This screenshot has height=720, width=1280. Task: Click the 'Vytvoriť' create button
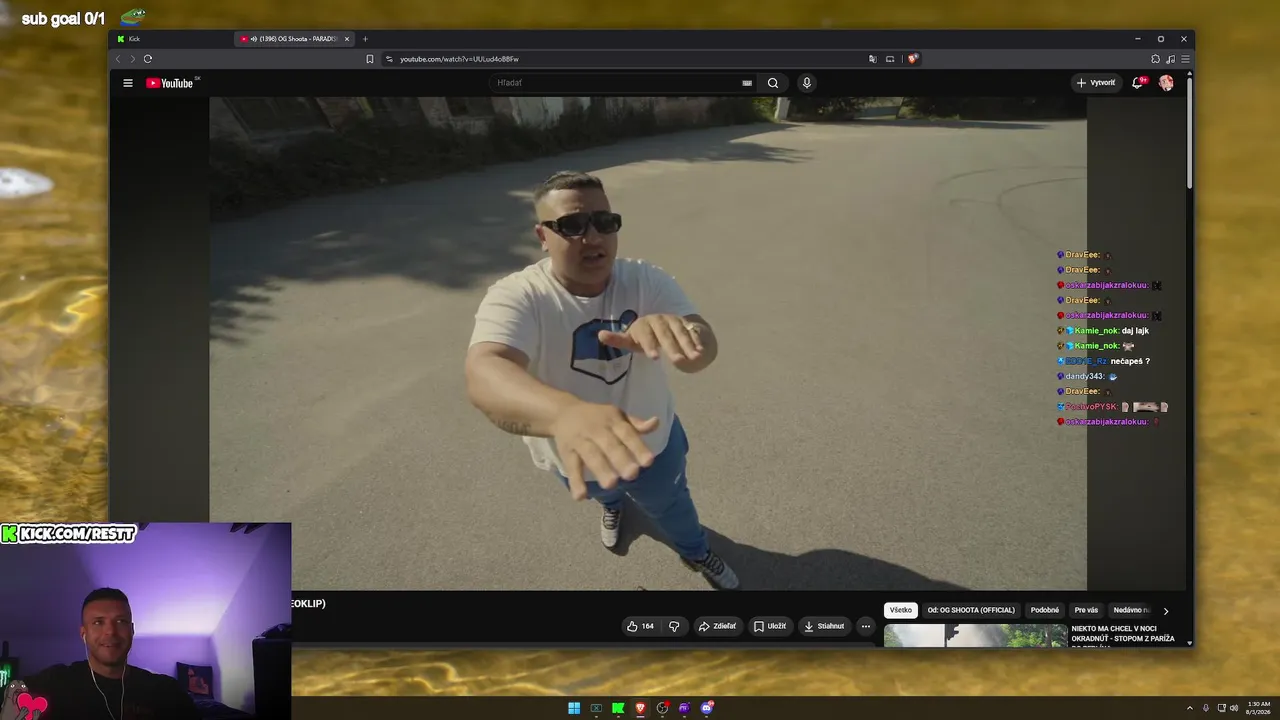tap(1096, 83)
